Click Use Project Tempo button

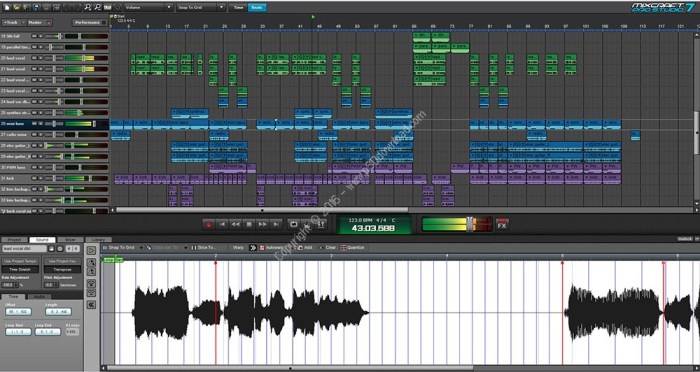[x=21, y=261]
